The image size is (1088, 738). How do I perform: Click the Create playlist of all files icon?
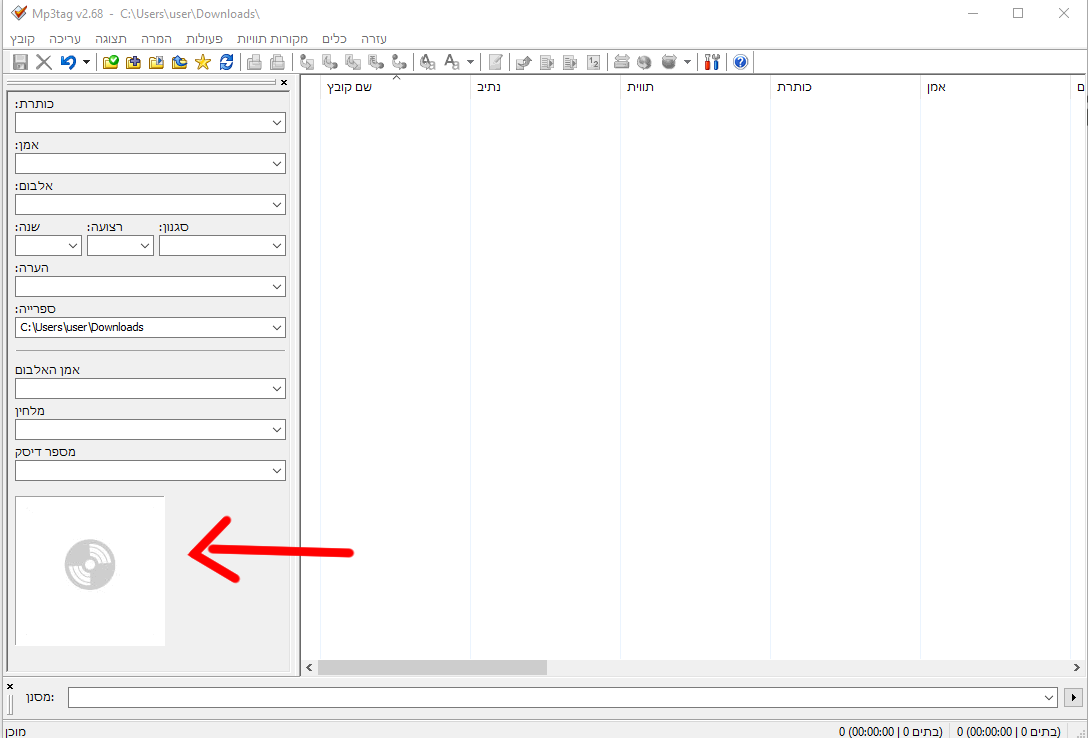point(547,62)
